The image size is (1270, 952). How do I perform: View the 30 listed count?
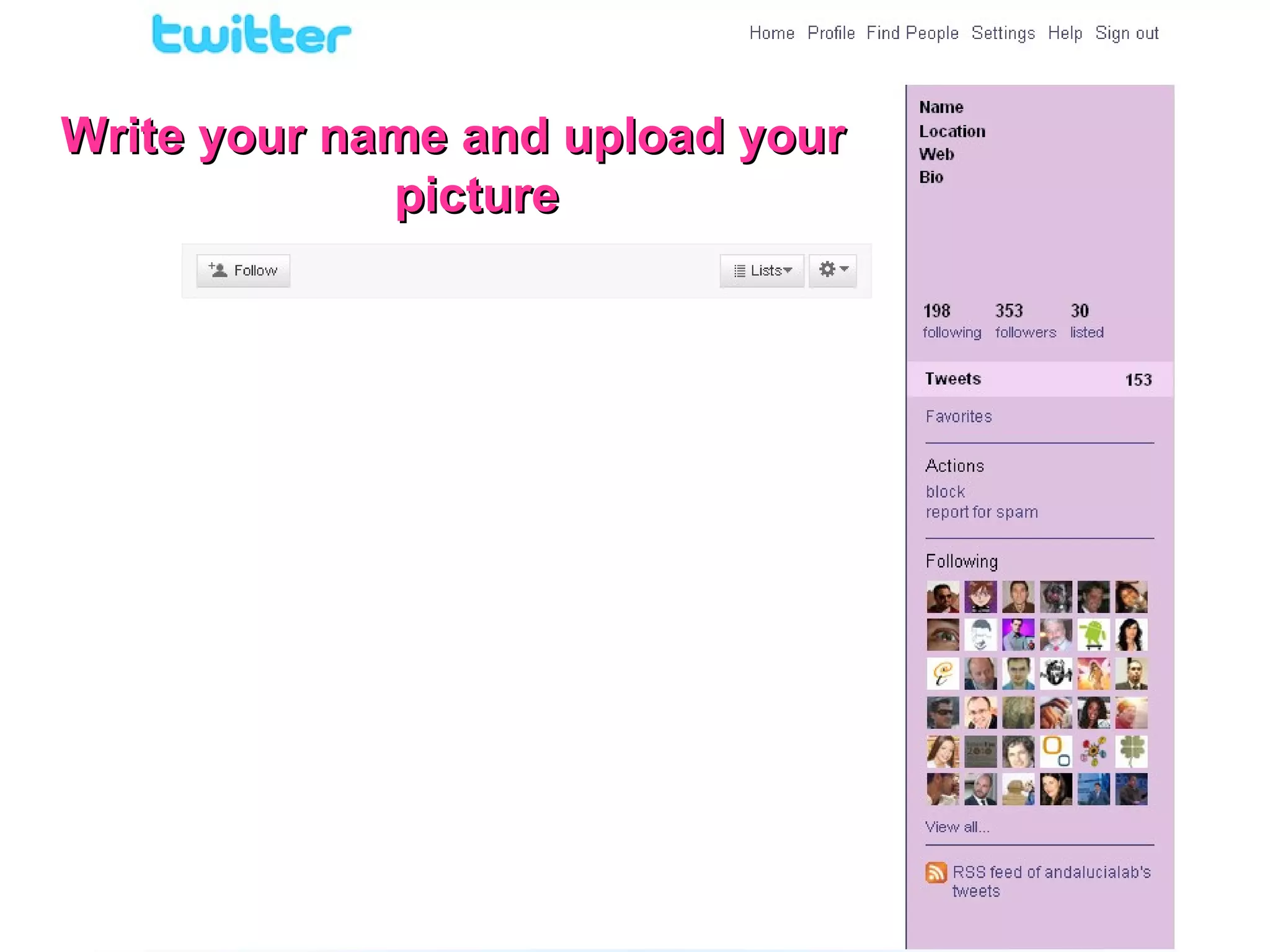pos(1086,321)
